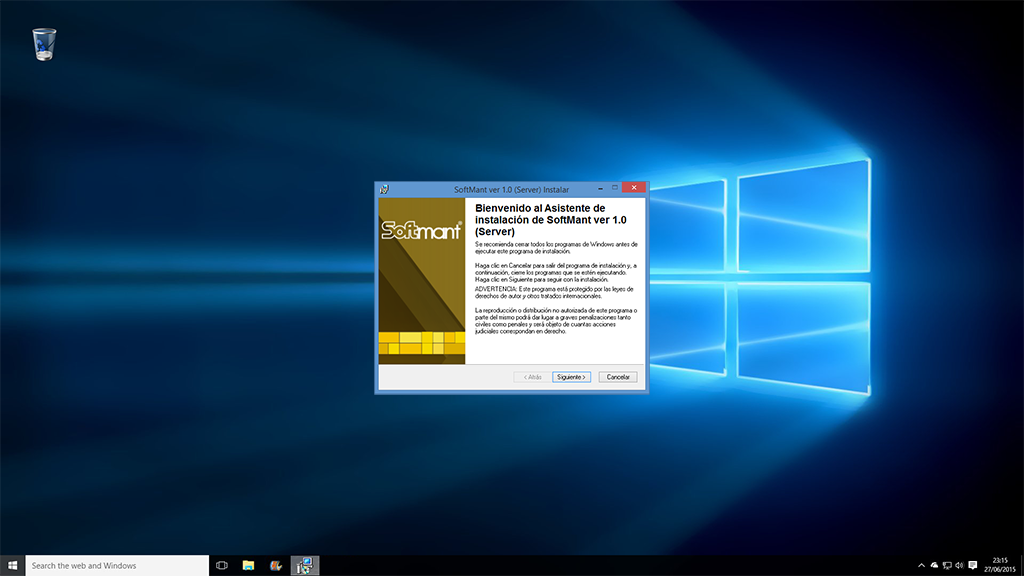
Task: Open the volume control in system tray
Action: coord(959,565)
